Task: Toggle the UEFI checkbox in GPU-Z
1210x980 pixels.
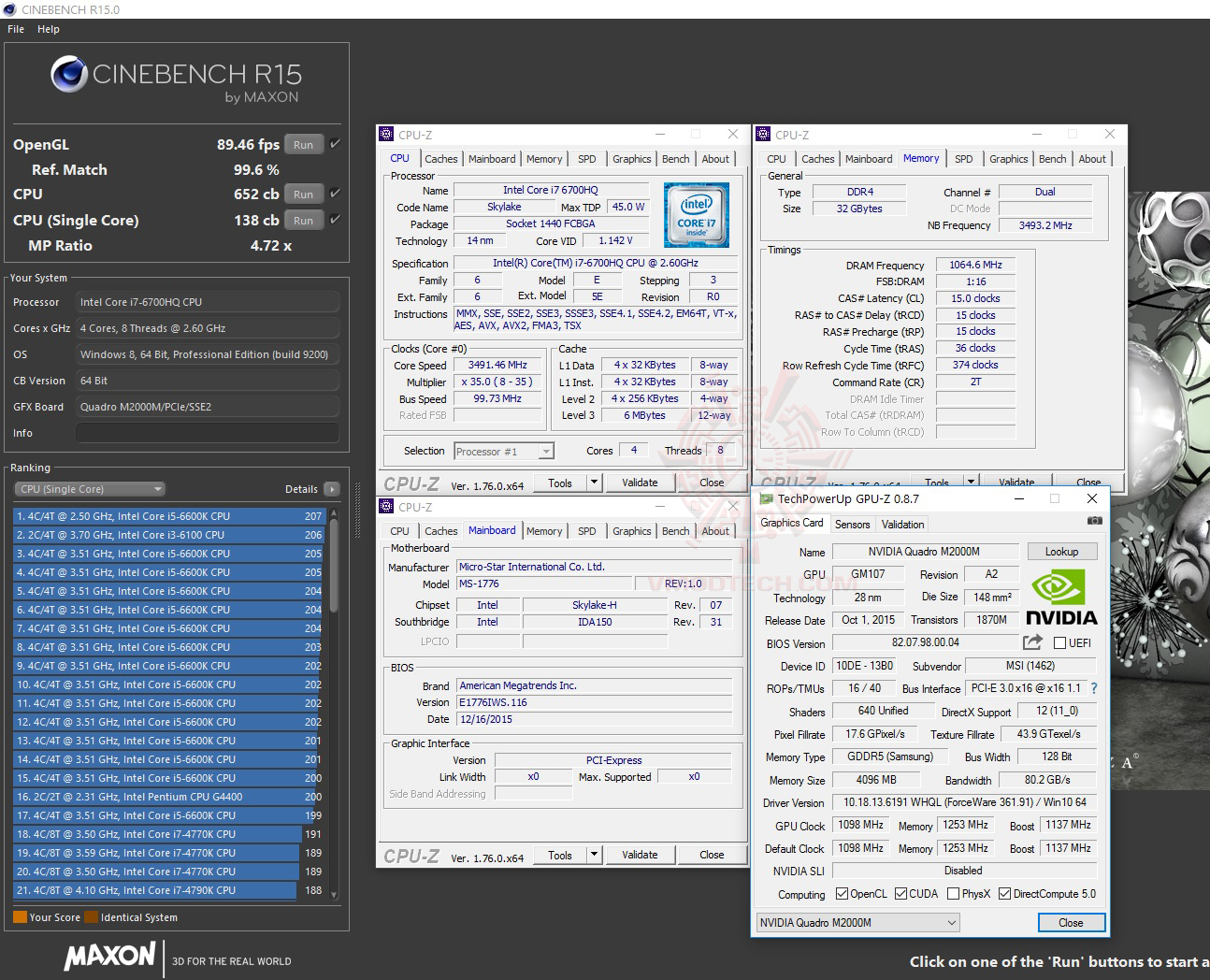Action: tap(1059, 643)
